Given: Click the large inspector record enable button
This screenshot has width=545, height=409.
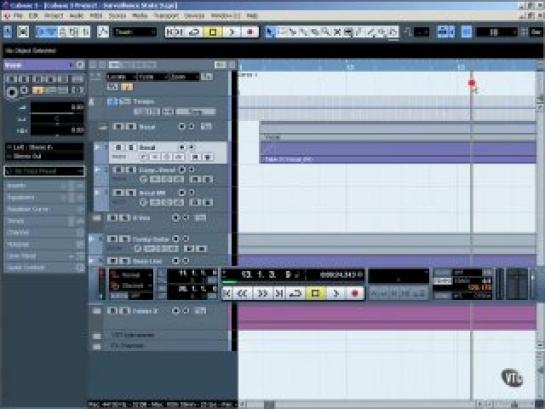Looking at the screenshot, I should click(x=12, y=93).
